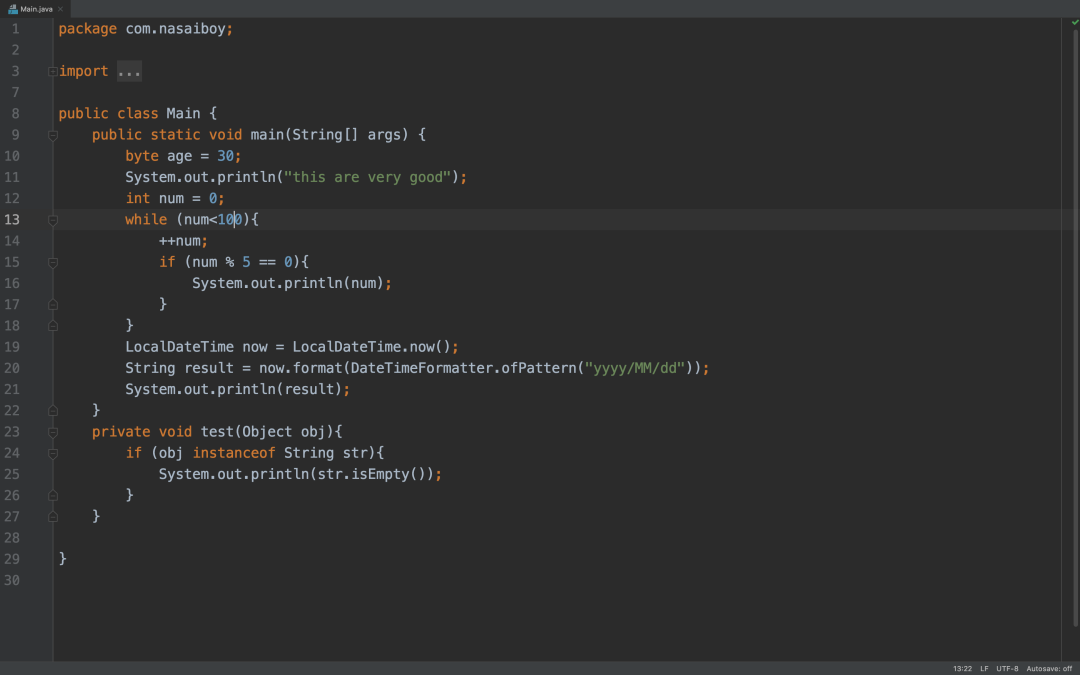Collapse the while loop fold arrow
The height and width of the screenshot is (675, 1080).
click(52, 219)
